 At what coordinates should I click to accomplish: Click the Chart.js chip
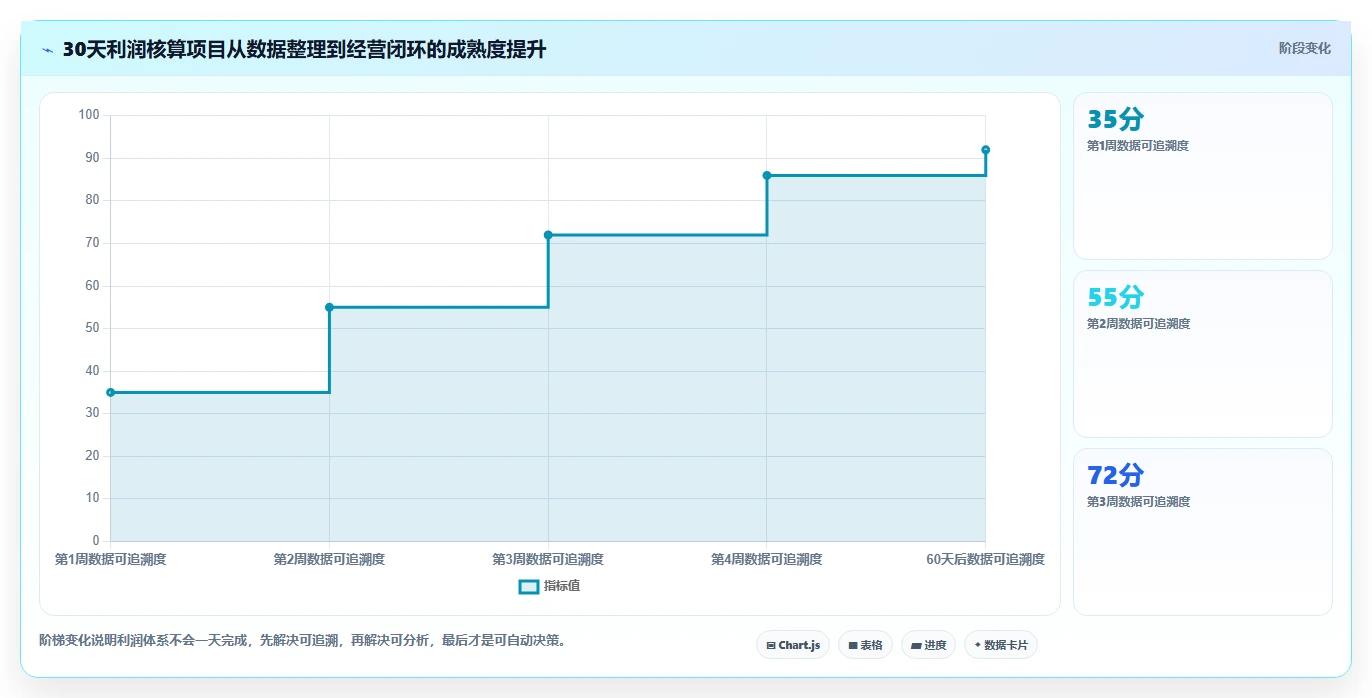pyautogui.click(x=793, y=645)
